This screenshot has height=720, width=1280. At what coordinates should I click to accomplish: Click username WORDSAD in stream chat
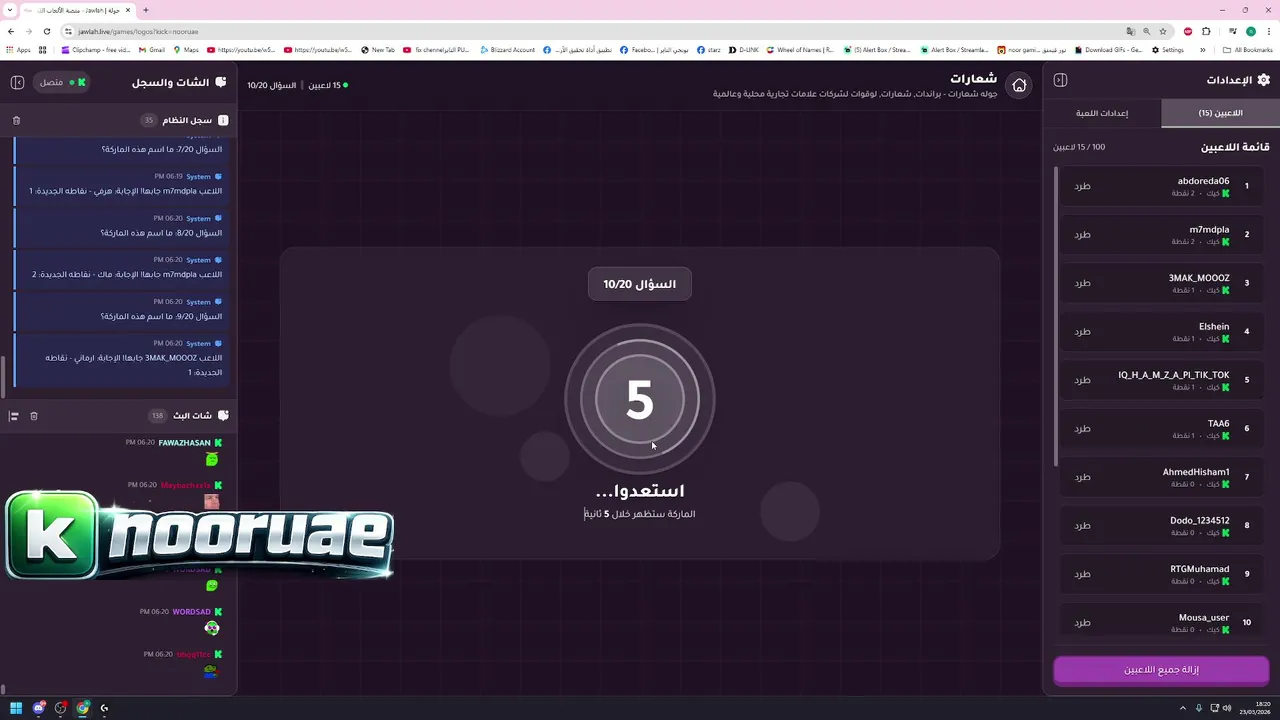(191, 611)
